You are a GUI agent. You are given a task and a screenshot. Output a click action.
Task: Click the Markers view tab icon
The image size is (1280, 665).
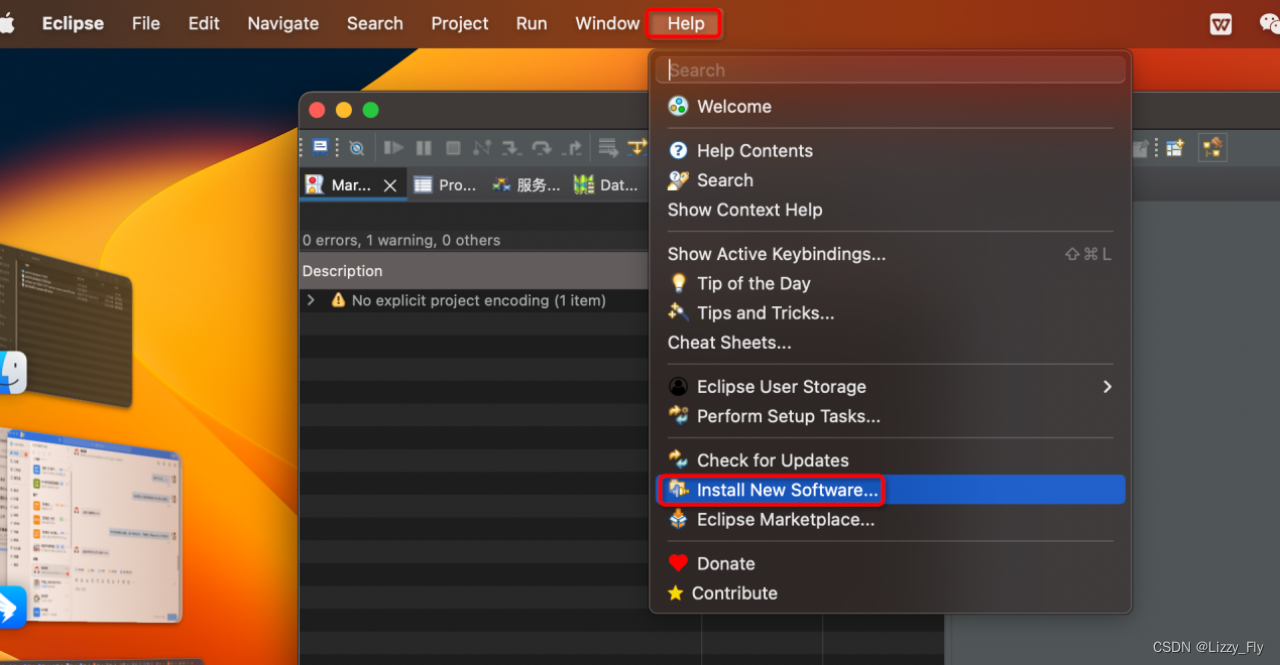[x=315, y=185]
